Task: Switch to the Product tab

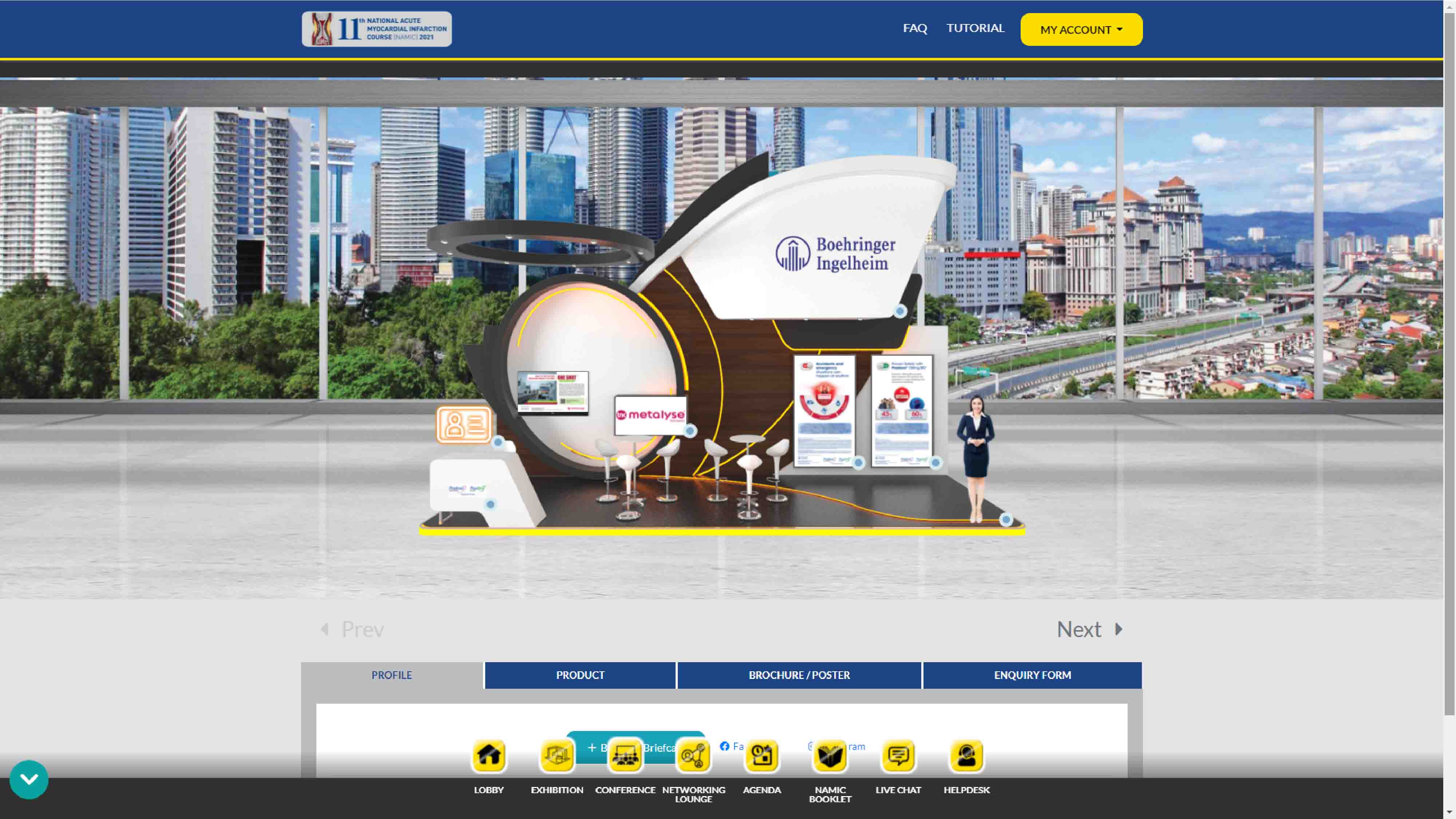Action: [x=580, y=675]
